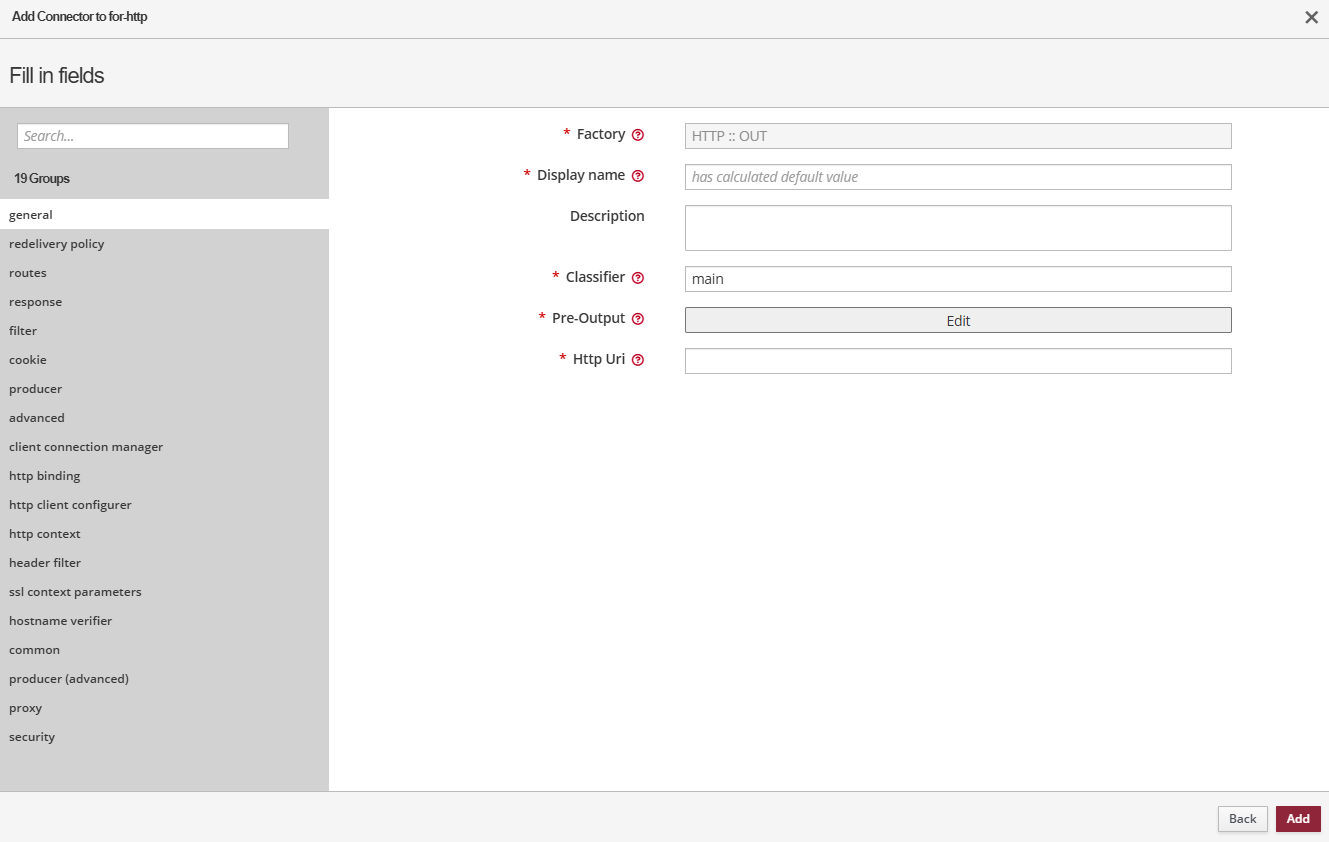Image resolution: width=1329 pixels, height=842 pixels.
Task: Open the routes group
Action: point(28,273)
